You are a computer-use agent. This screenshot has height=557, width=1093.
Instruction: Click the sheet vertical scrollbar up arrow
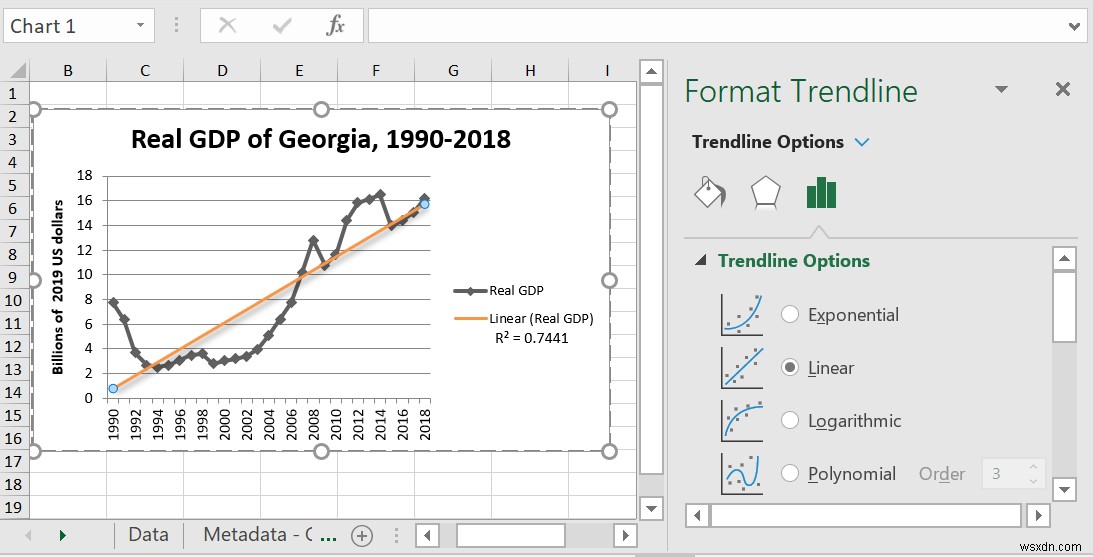(x=651, y=71)
